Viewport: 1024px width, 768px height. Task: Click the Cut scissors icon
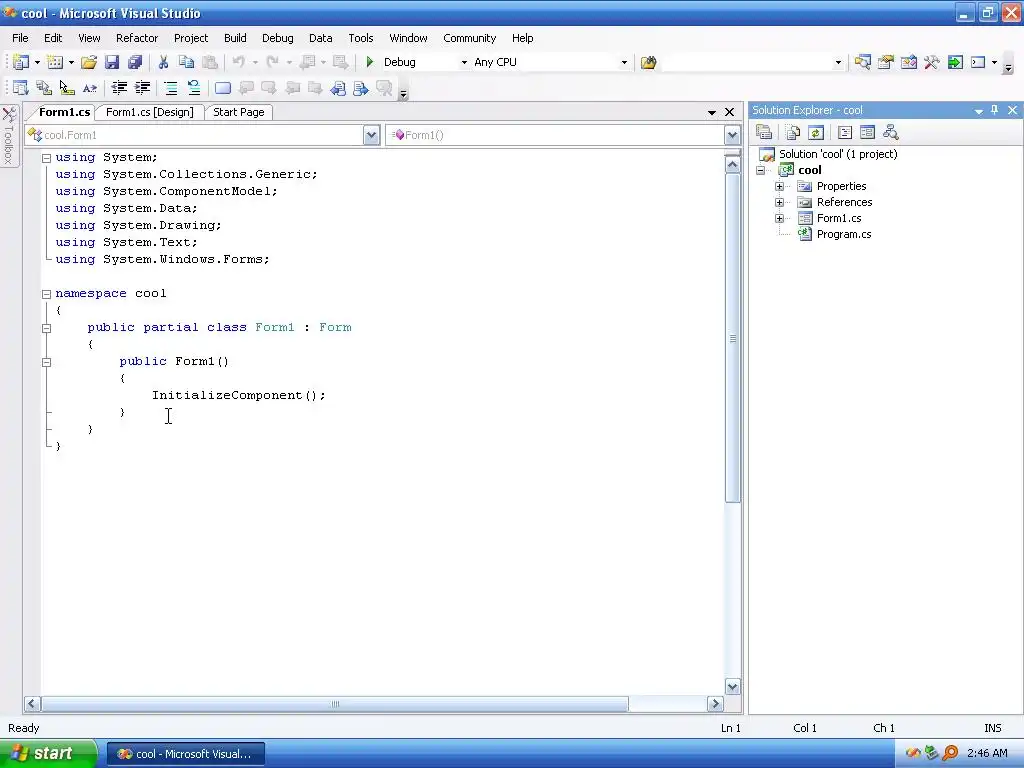(163, 62)
